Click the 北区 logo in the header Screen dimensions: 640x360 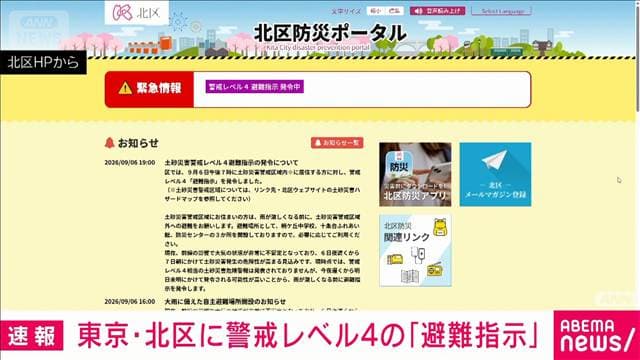coord(136,13)
